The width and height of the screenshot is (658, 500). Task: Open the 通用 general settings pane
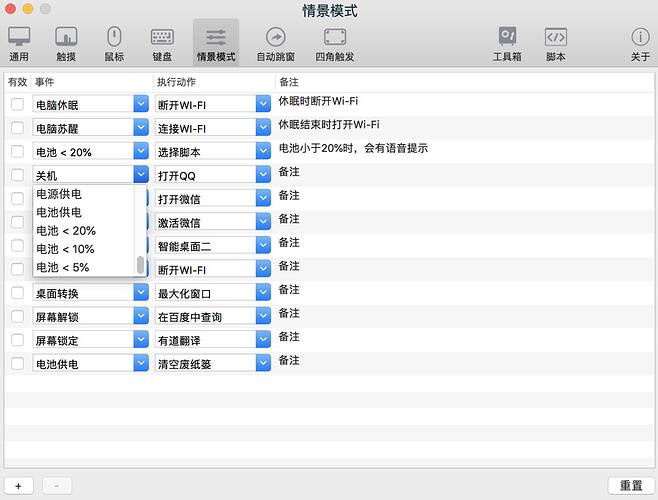[19, 43]
